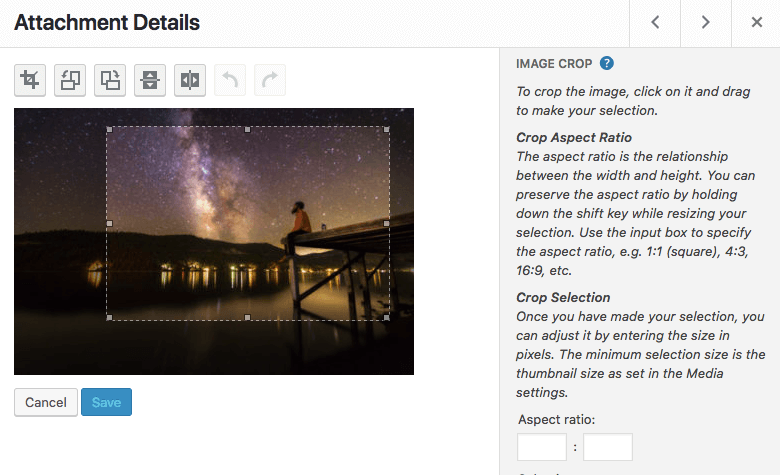Go to the previous attachment
This screenshot has height=475, width=780.
point(655,23)
